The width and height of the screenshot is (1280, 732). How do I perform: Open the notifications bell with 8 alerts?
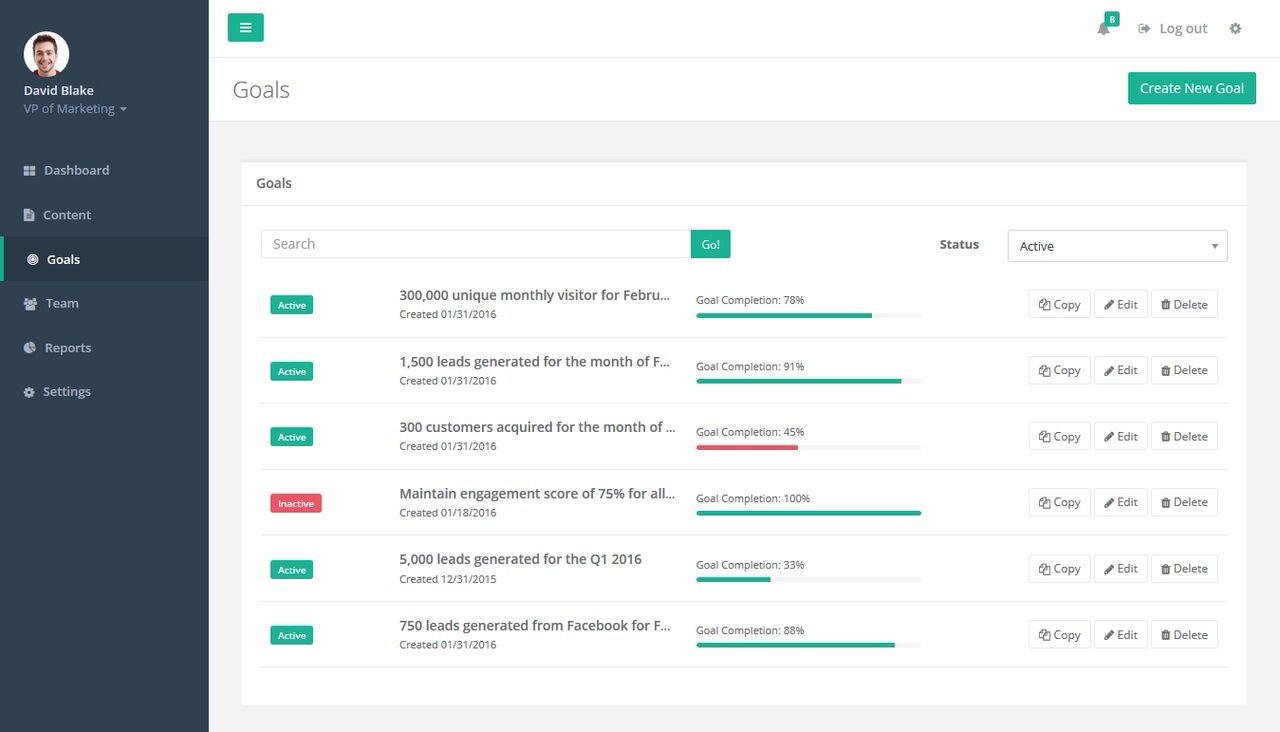[x=1104, y=29]
